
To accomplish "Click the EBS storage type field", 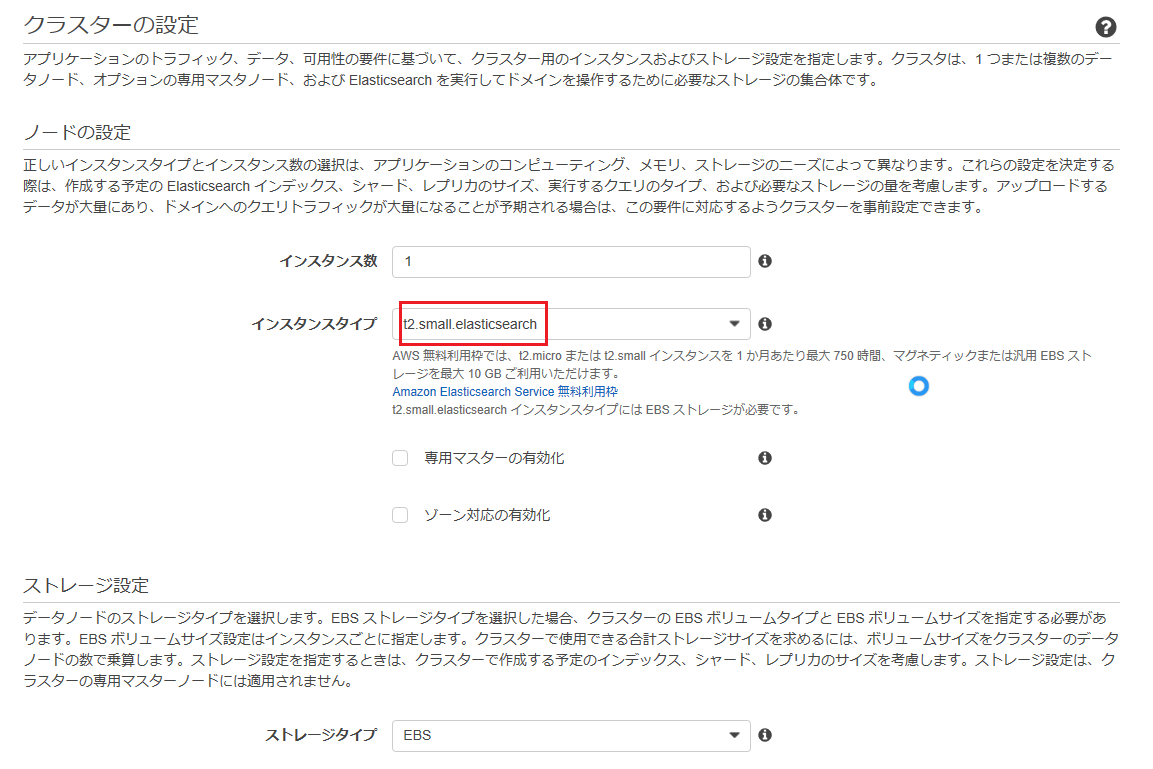I will coord(570,735).
